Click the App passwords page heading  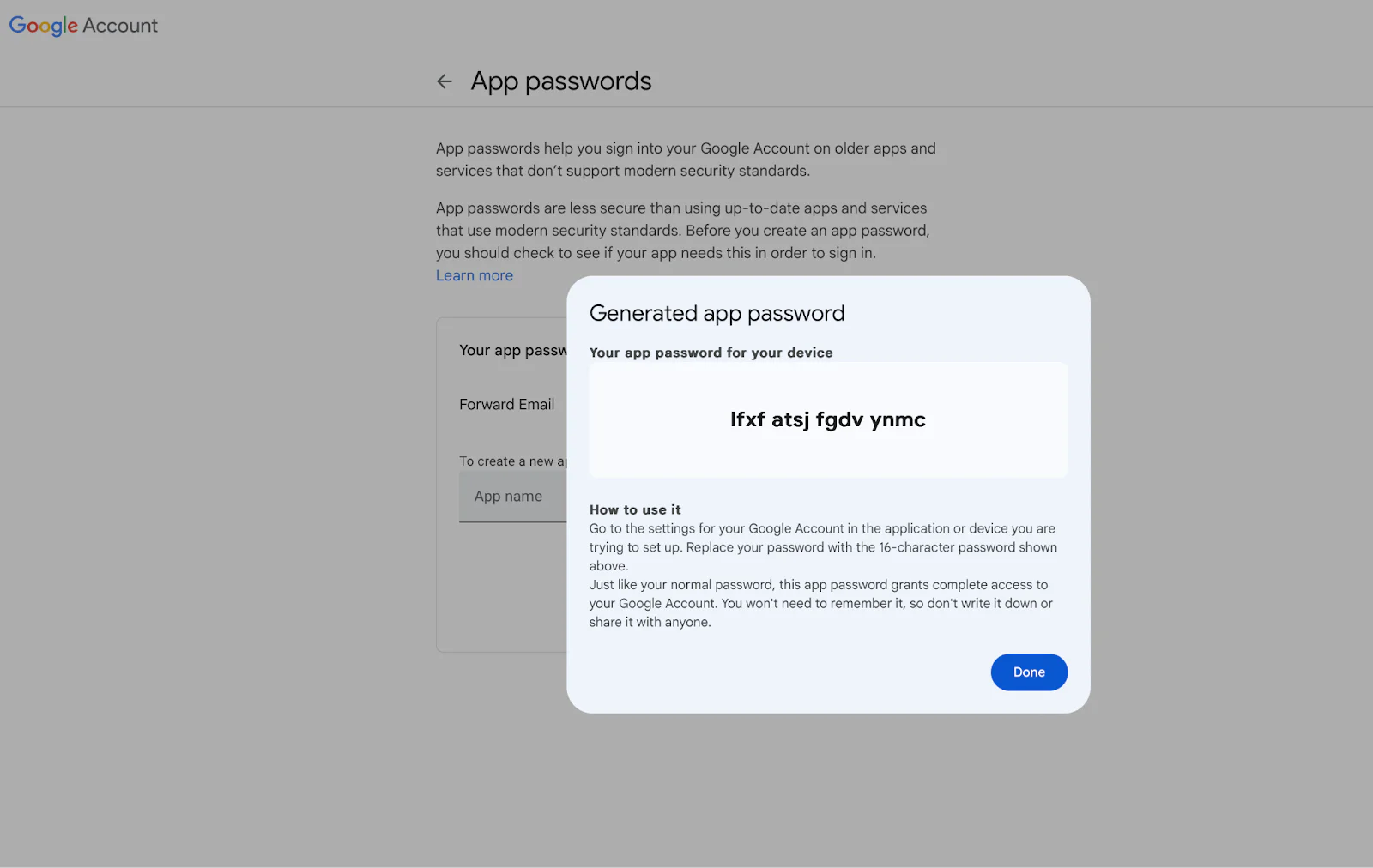click(561, 81)
